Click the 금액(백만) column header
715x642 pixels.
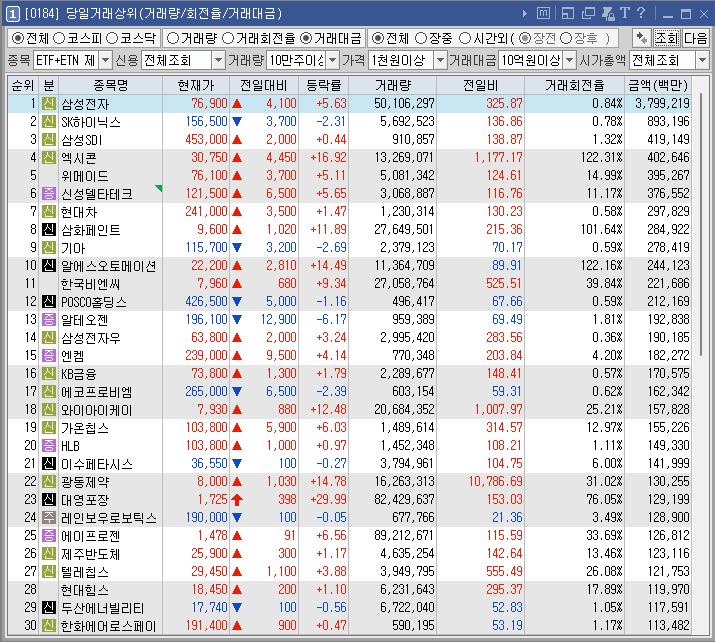(658, 85)
